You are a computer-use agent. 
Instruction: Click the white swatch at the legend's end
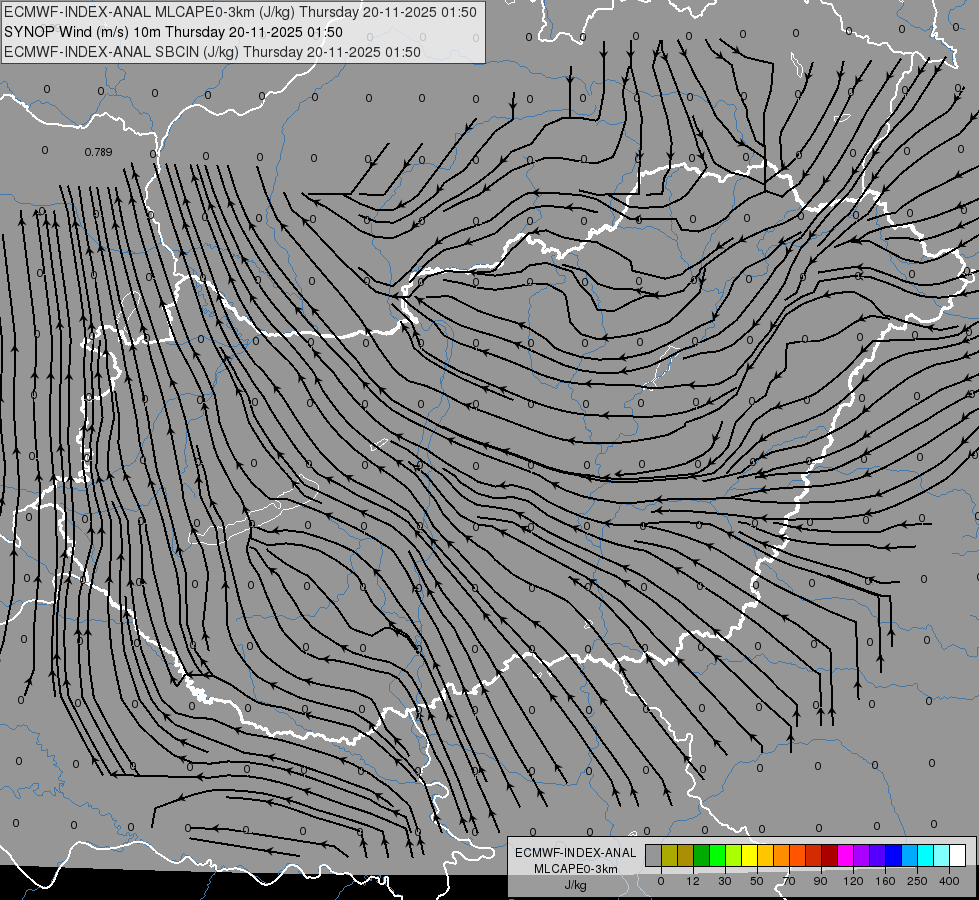[x=958, y=855]
